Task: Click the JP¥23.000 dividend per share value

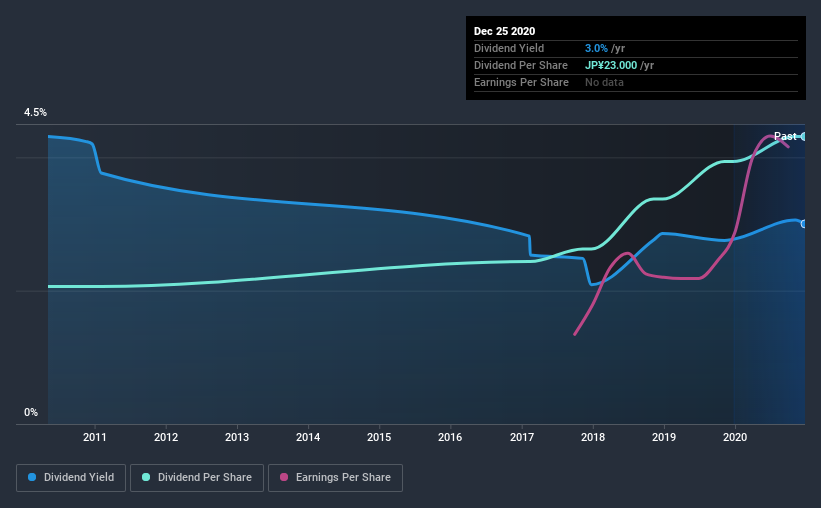Action: pyautogui.click(x=611, y=65)
